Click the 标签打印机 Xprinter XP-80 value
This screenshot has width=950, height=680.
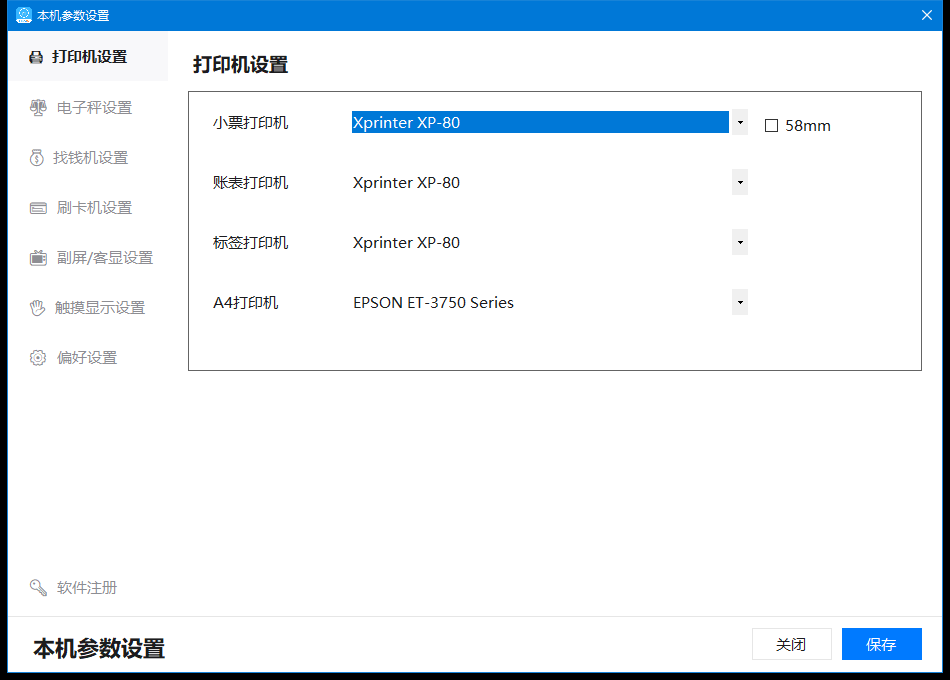407,242
